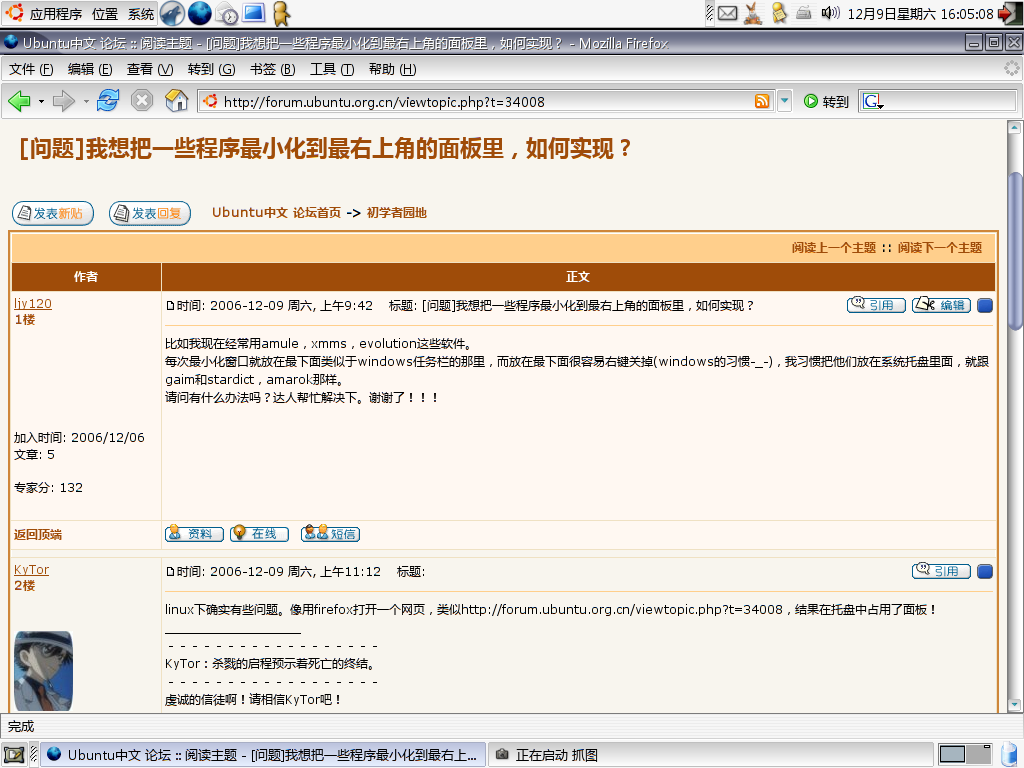
Task: Click inside the URL address field
Action: pos(487,101)
